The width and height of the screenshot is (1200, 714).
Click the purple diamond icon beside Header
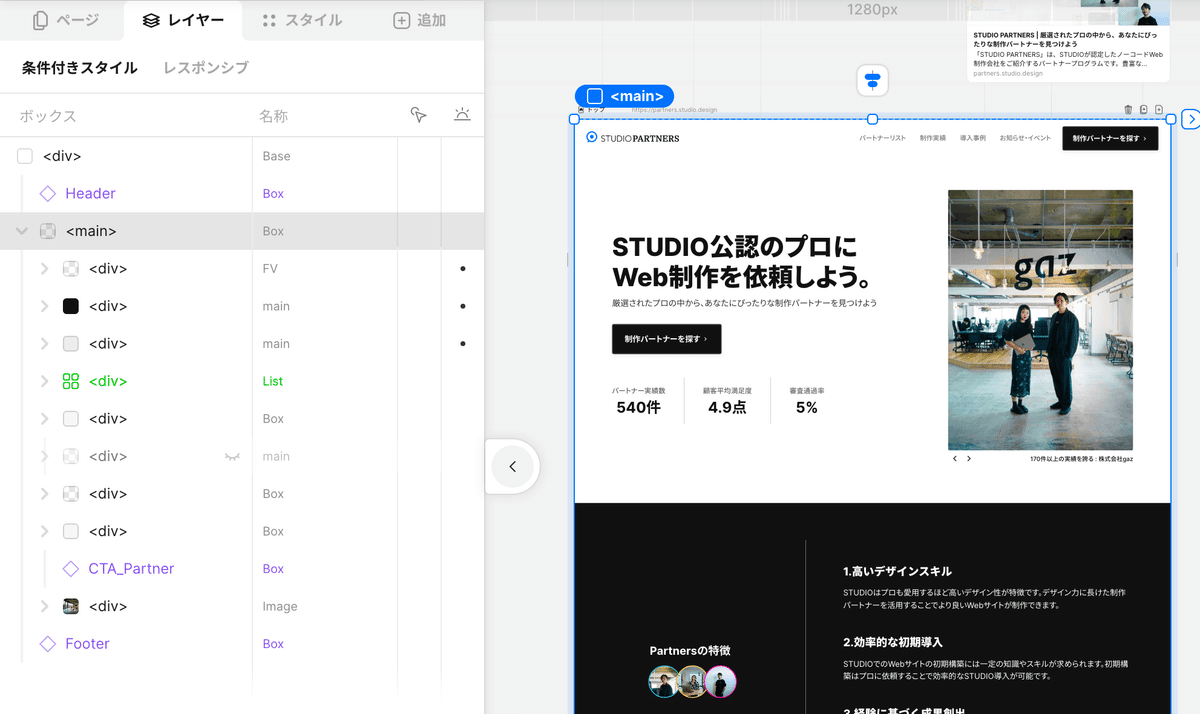[x=47, y=193]
